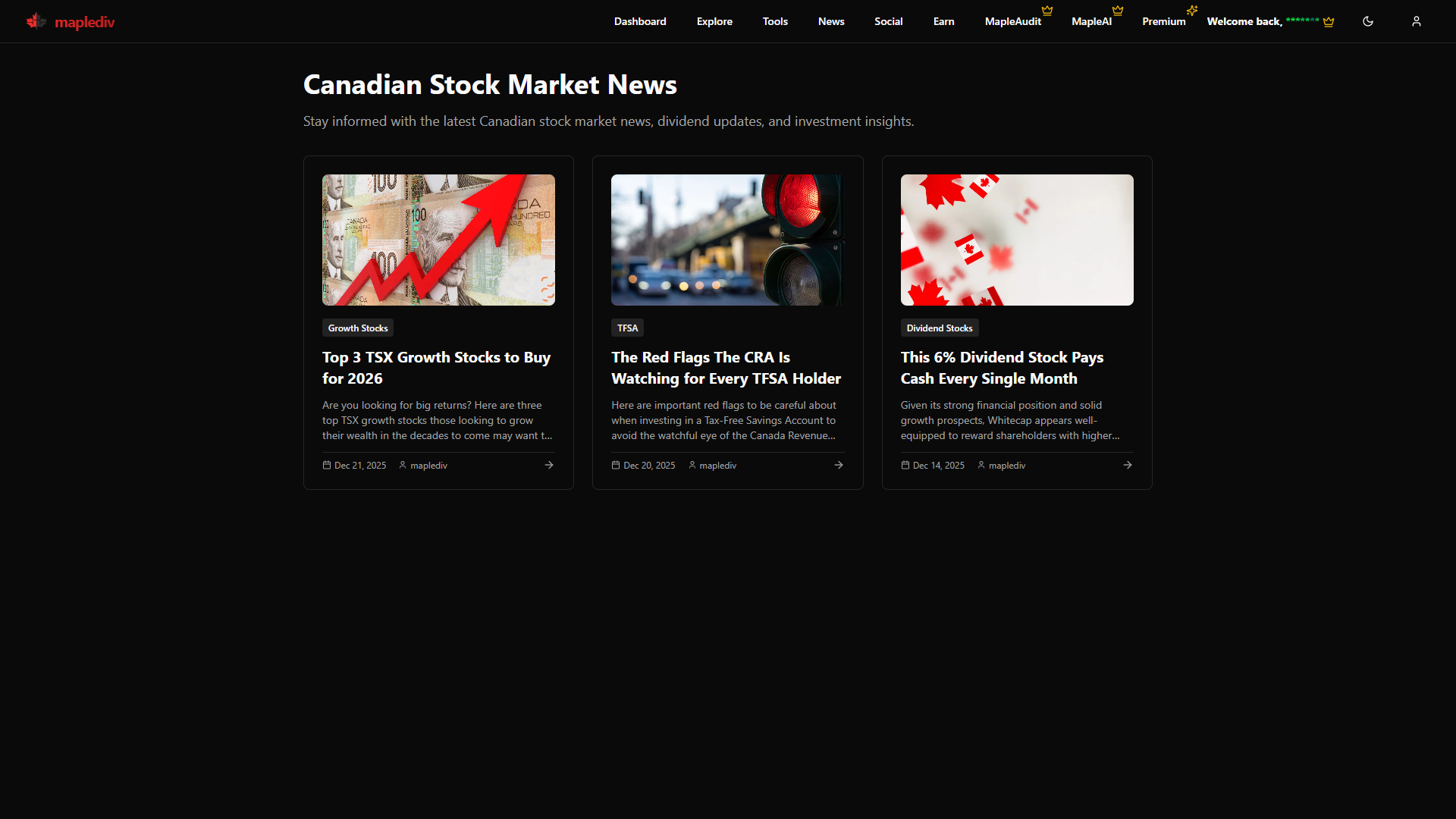Click the arrow on the Dec 20 article
Viewport: 1456px width, 819px height.
pos(839,465)
